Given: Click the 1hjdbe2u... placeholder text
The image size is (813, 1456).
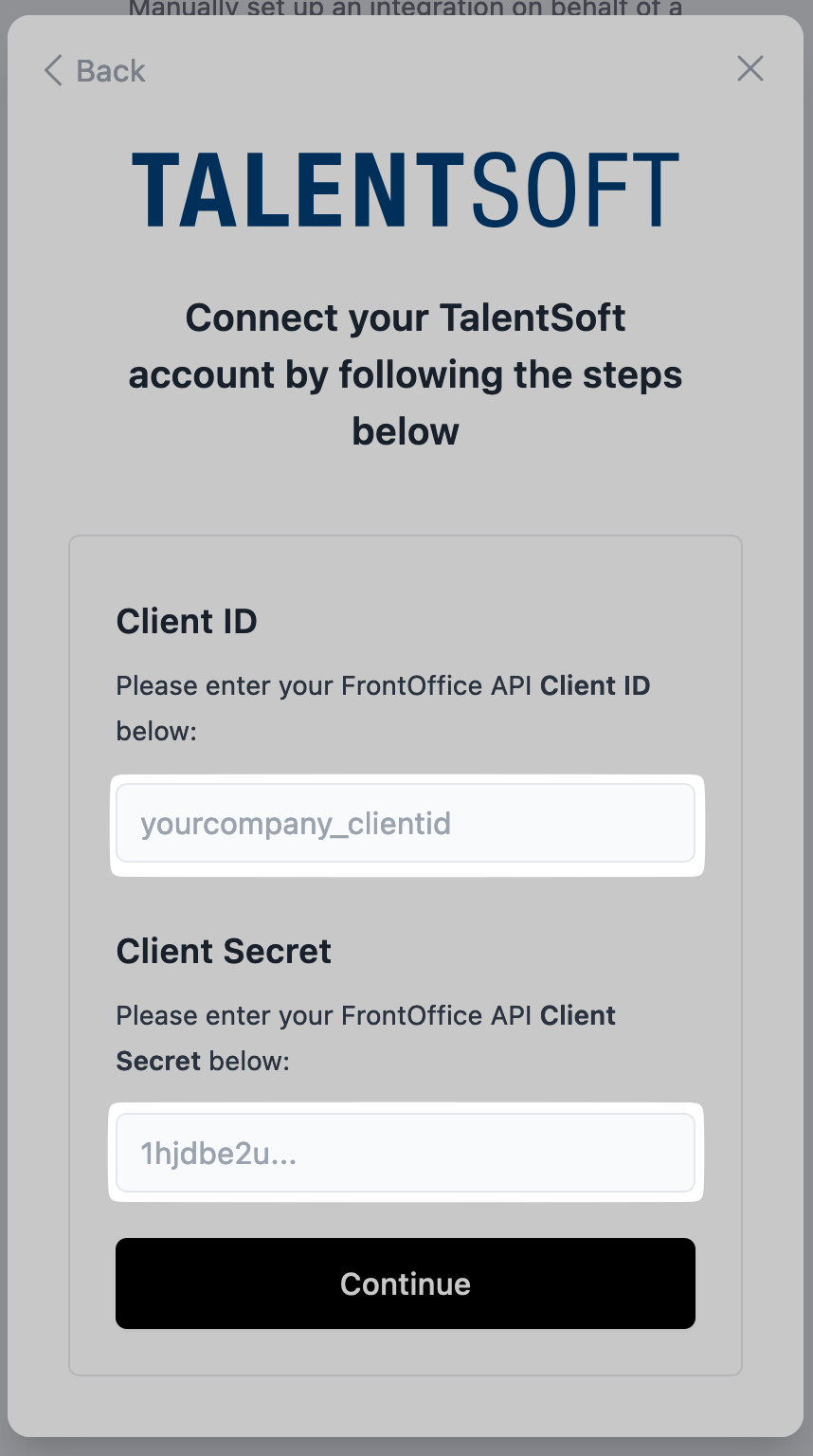Looking at the screenshot, I should tap(219, 1154).
